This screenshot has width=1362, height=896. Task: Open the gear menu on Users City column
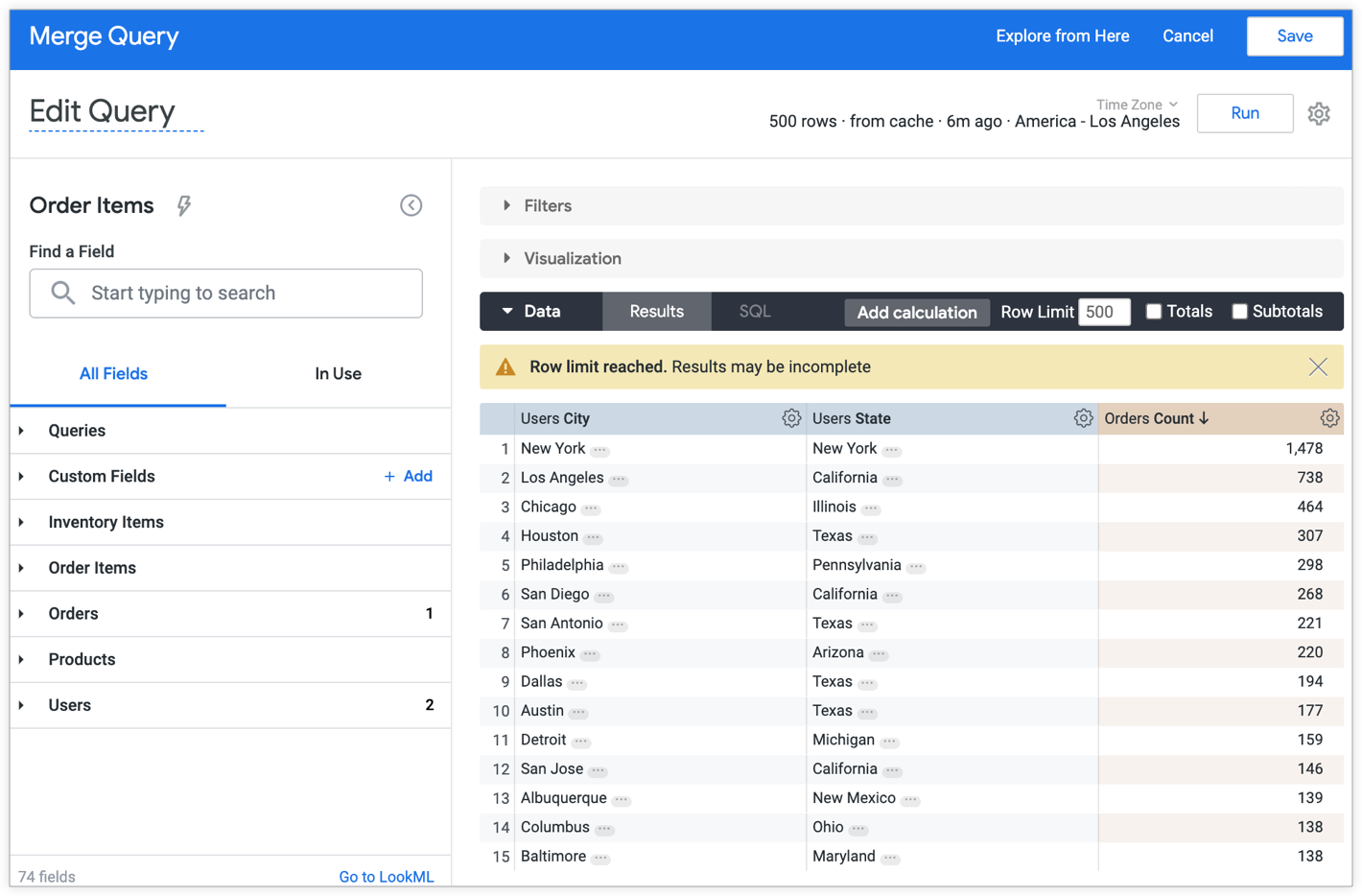coord(791,417)
